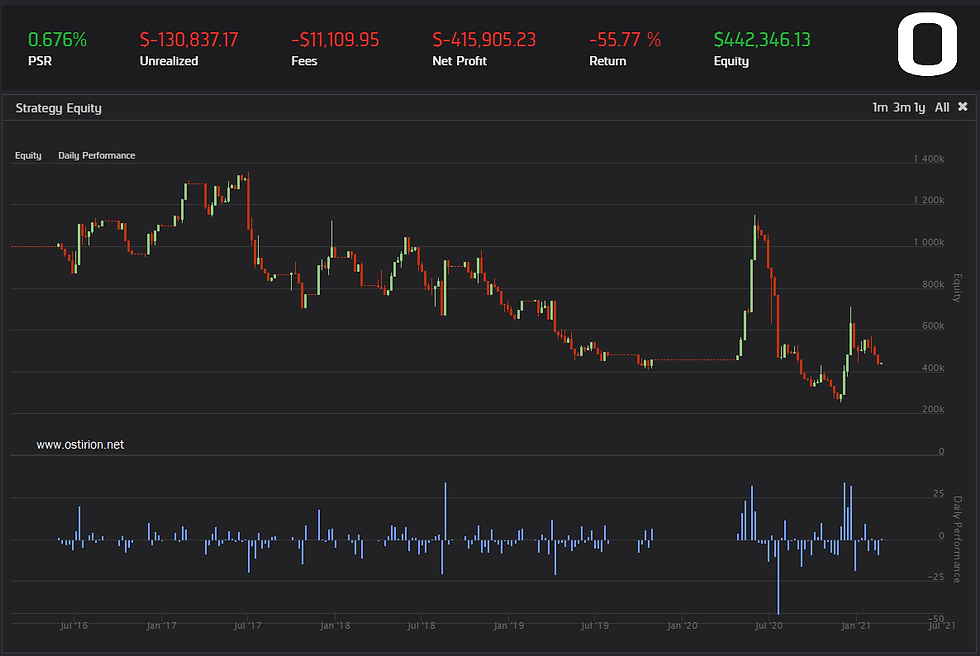Image resolution: width=980 pixels, height=656 pixels.
Task: Set chart range to 1m
Action: click(x=880, y=107)
